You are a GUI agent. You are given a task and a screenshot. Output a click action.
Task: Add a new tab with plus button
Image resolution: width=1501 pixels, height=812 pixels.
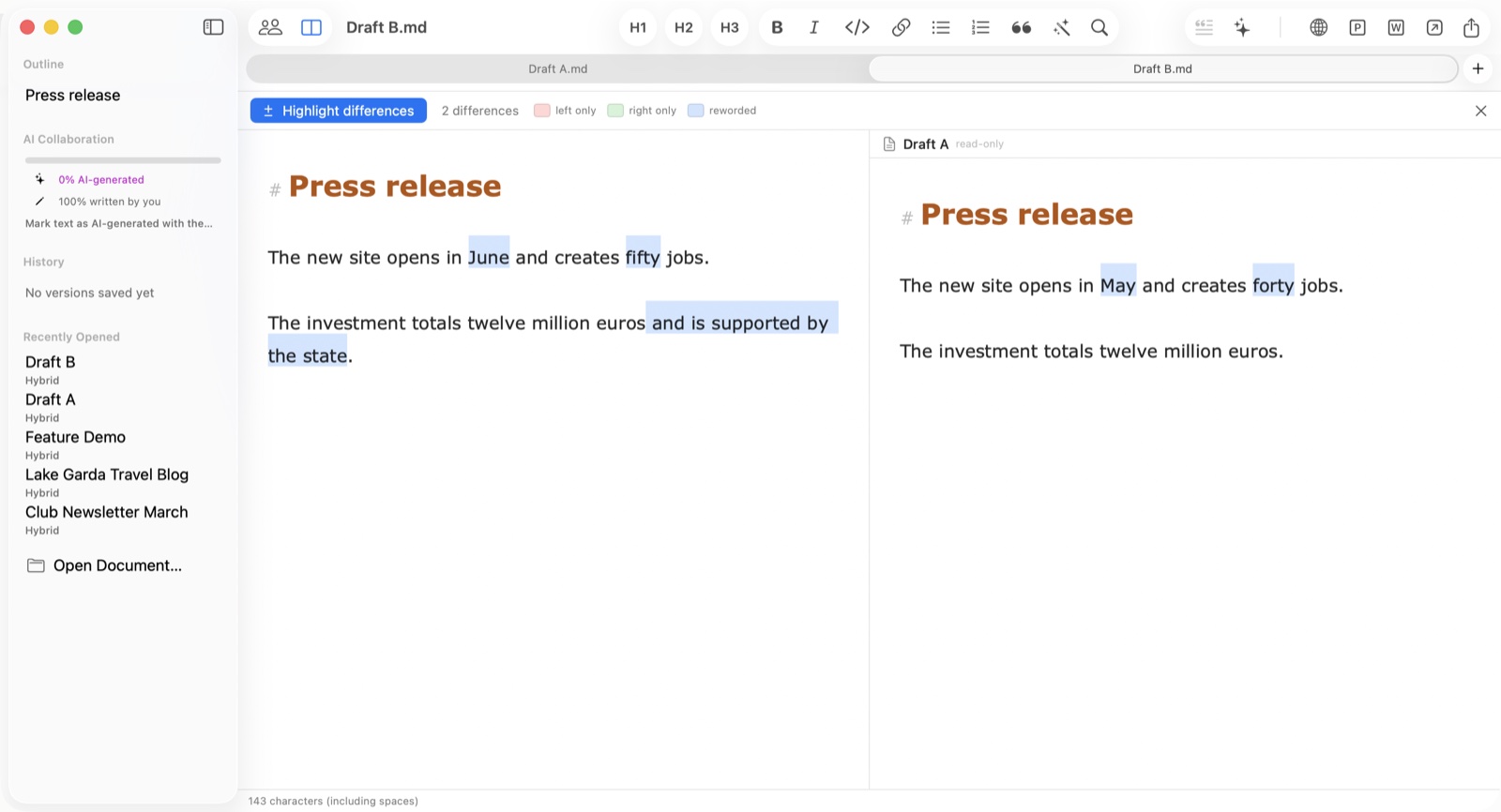pyautogui.click(x=1478, y=68)
